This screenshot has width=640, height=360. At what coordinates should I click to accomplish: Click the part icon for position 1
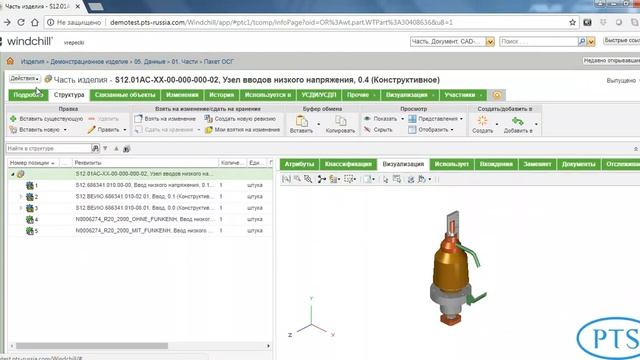pos(29,186)
